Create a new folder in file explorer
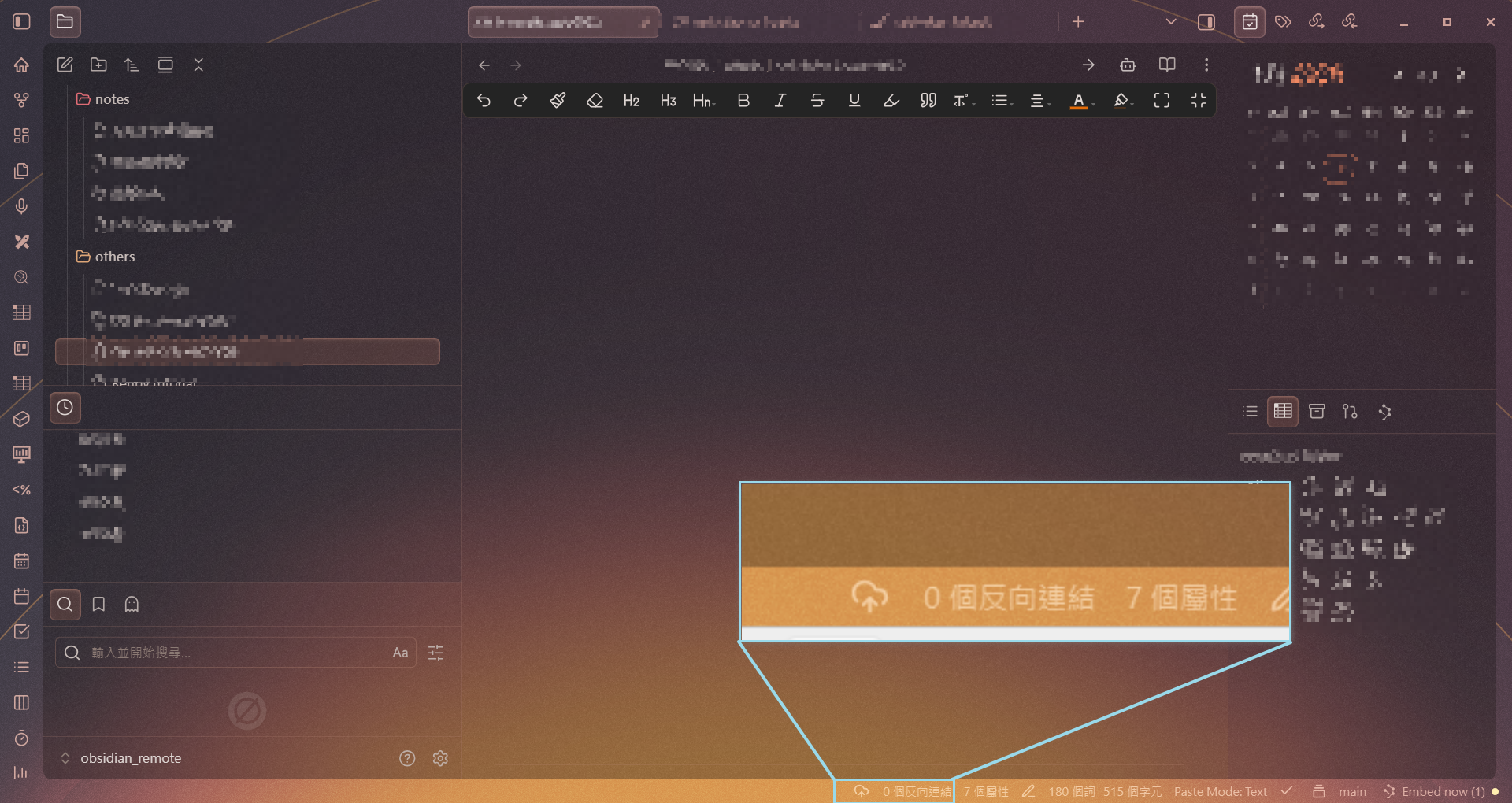 coord(98,65)
